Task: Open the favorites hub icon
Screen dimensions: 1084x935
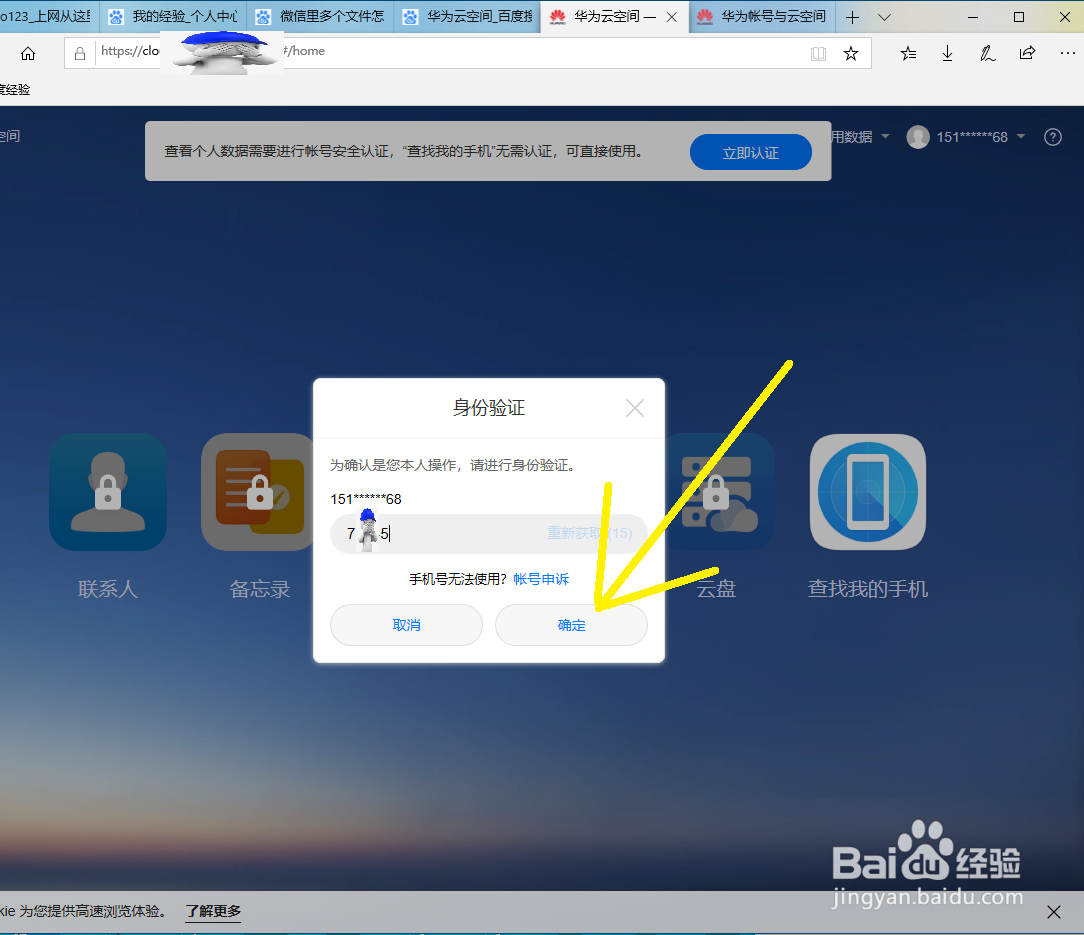Action: [908, 53]
